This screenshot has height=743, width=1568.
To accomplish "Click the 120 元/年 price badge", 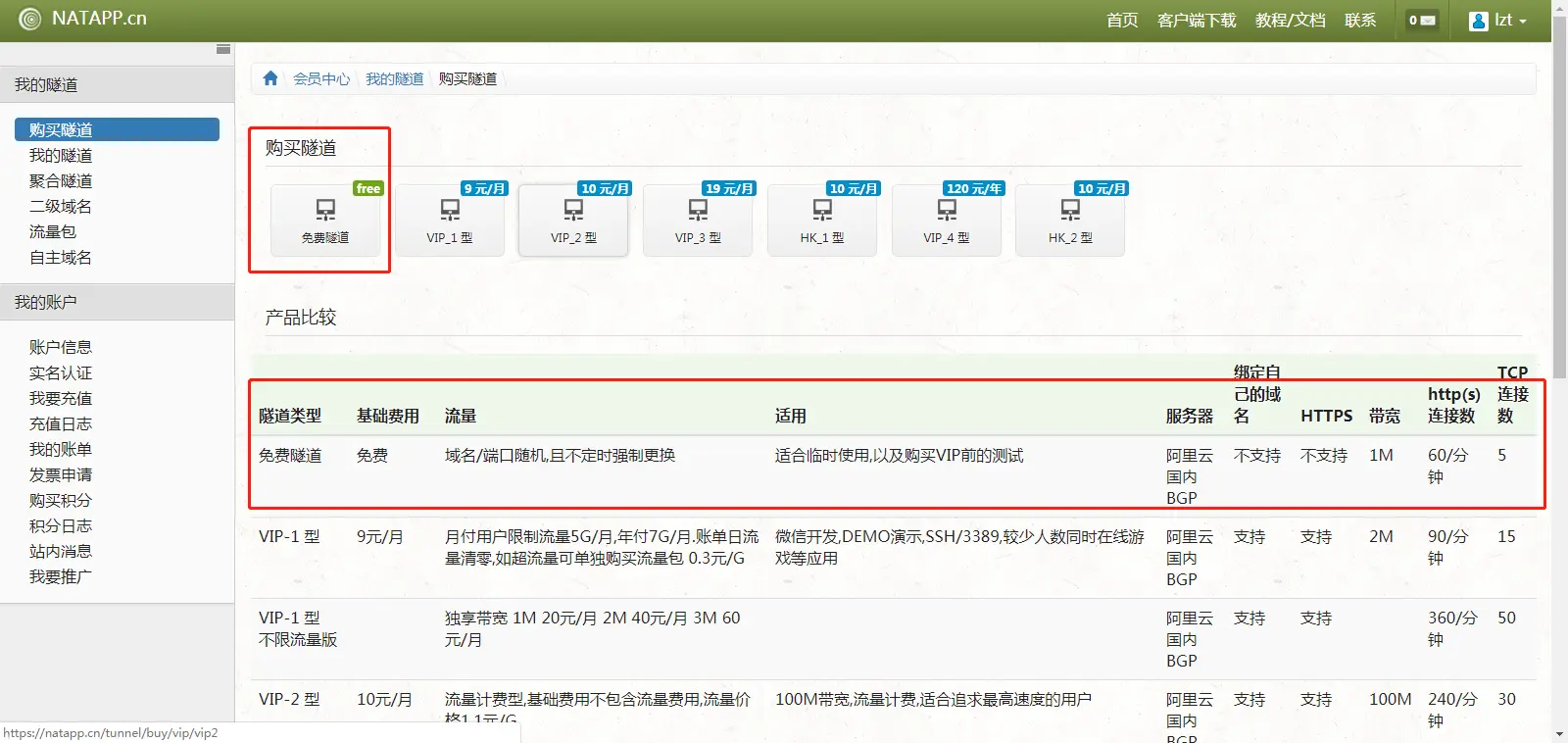I will tap(974, 188).
